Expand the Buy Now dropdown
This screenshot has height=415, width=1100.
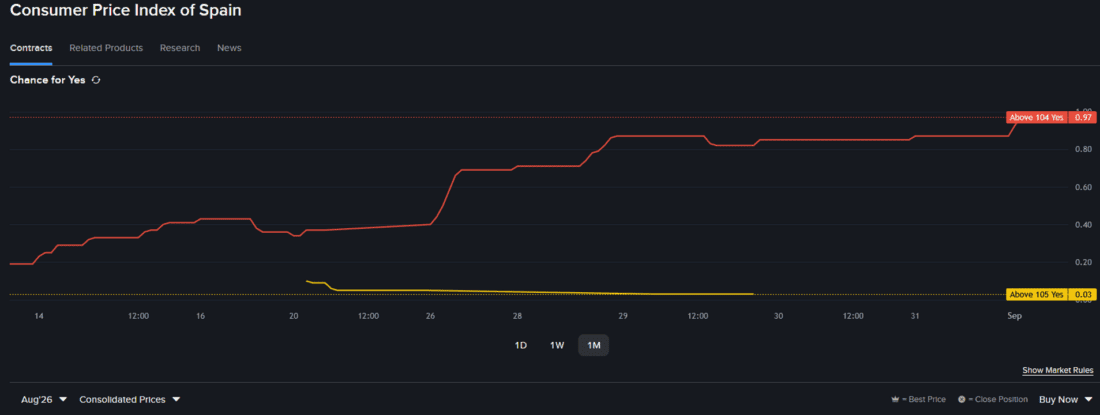coord(1065,400)
